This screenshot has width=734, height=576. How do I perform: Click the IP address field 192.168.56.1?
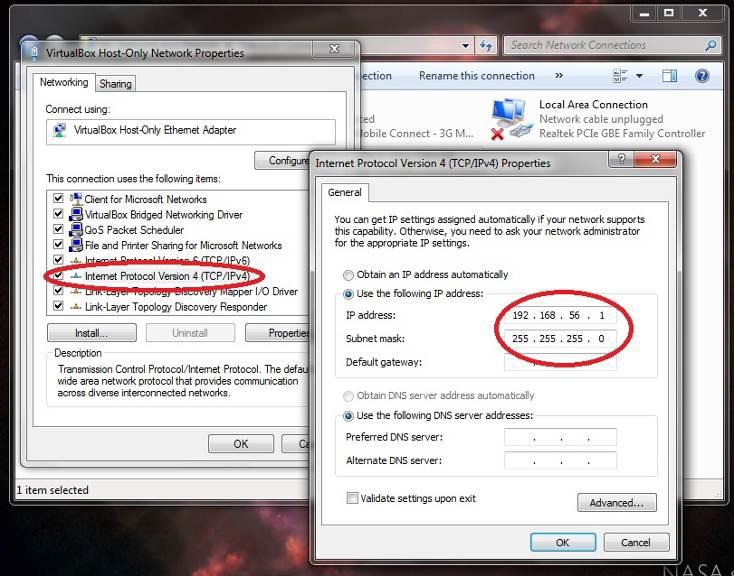[x=560, y=315]
